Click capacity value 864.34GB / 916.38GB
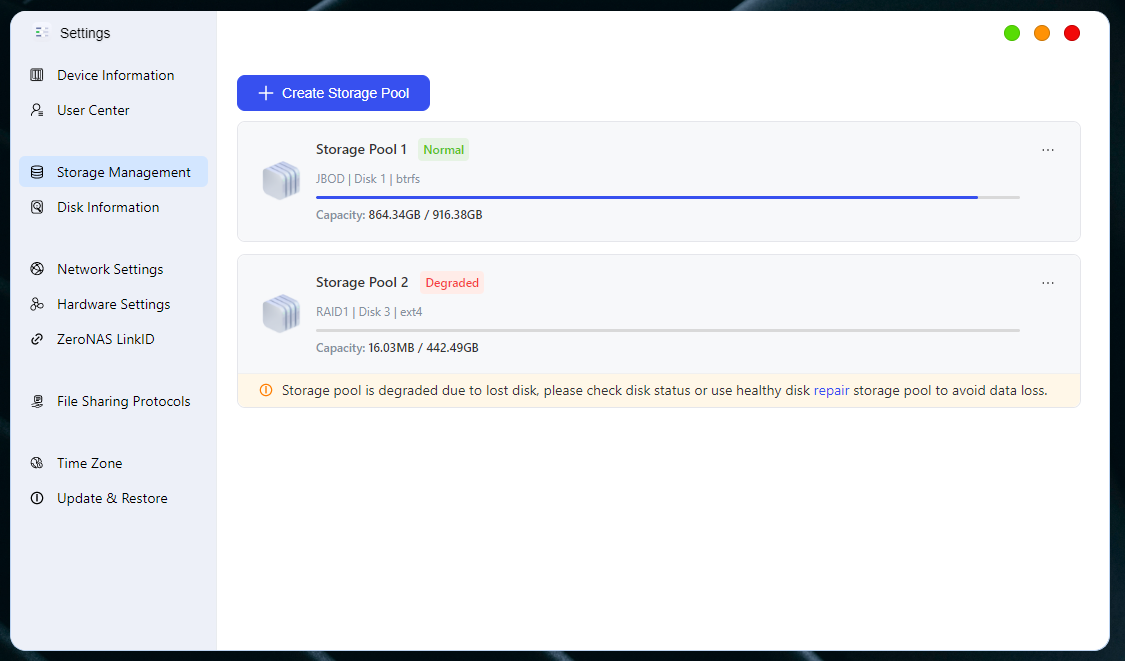The image size is (1125, 661). pos(425,215)
